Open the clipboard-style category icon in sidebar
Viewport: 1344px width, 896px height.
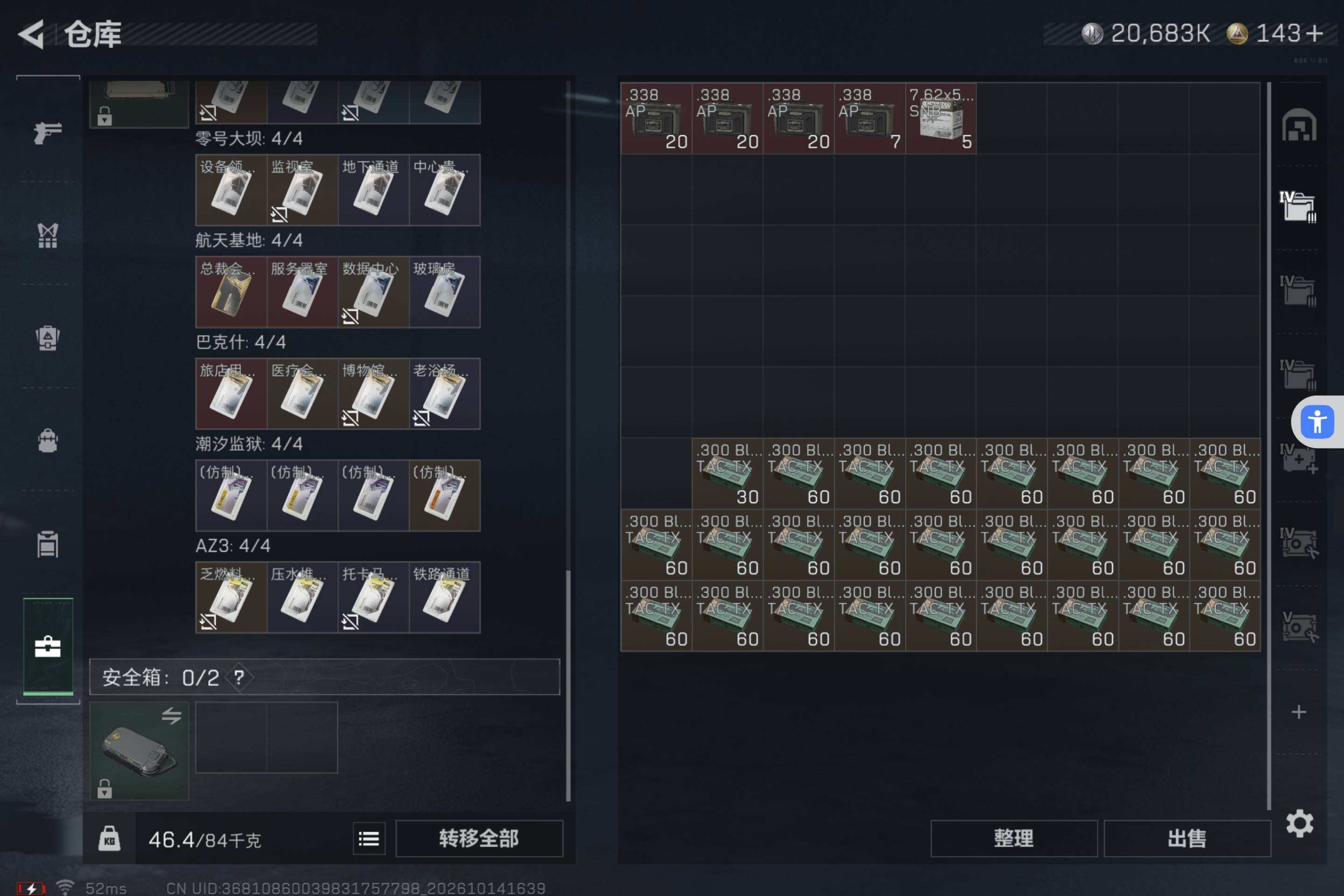(48, 543)
